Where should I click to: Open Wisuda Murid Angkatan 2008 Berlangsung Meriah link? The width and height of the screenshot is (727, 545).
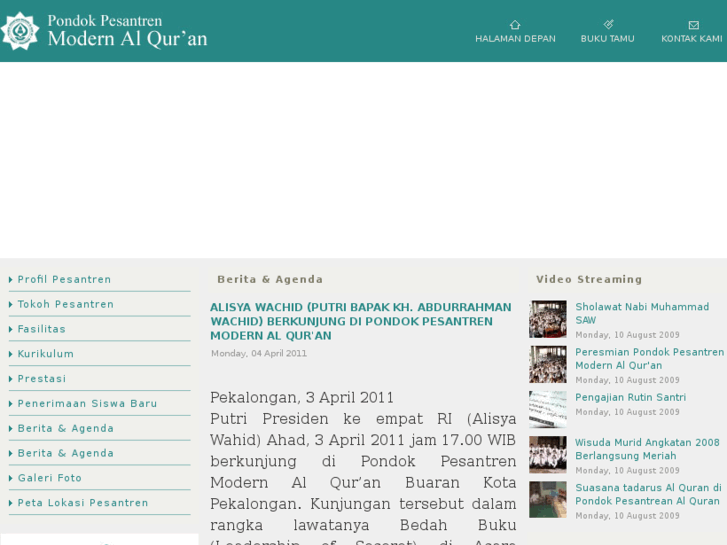[647, 449]
